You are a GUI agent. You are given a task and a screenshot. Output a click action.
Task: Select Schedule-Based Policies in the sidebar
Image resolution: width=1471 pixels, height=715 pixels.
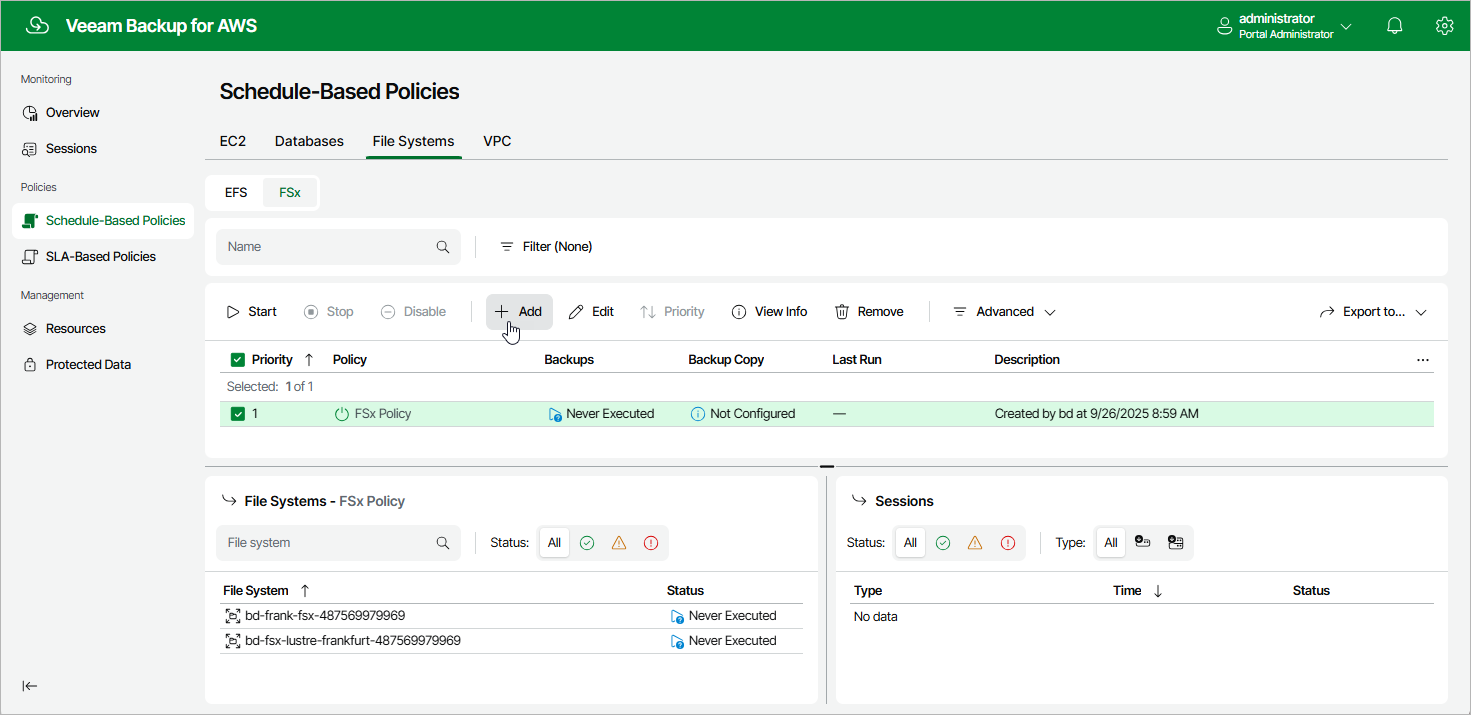(103, 220)
